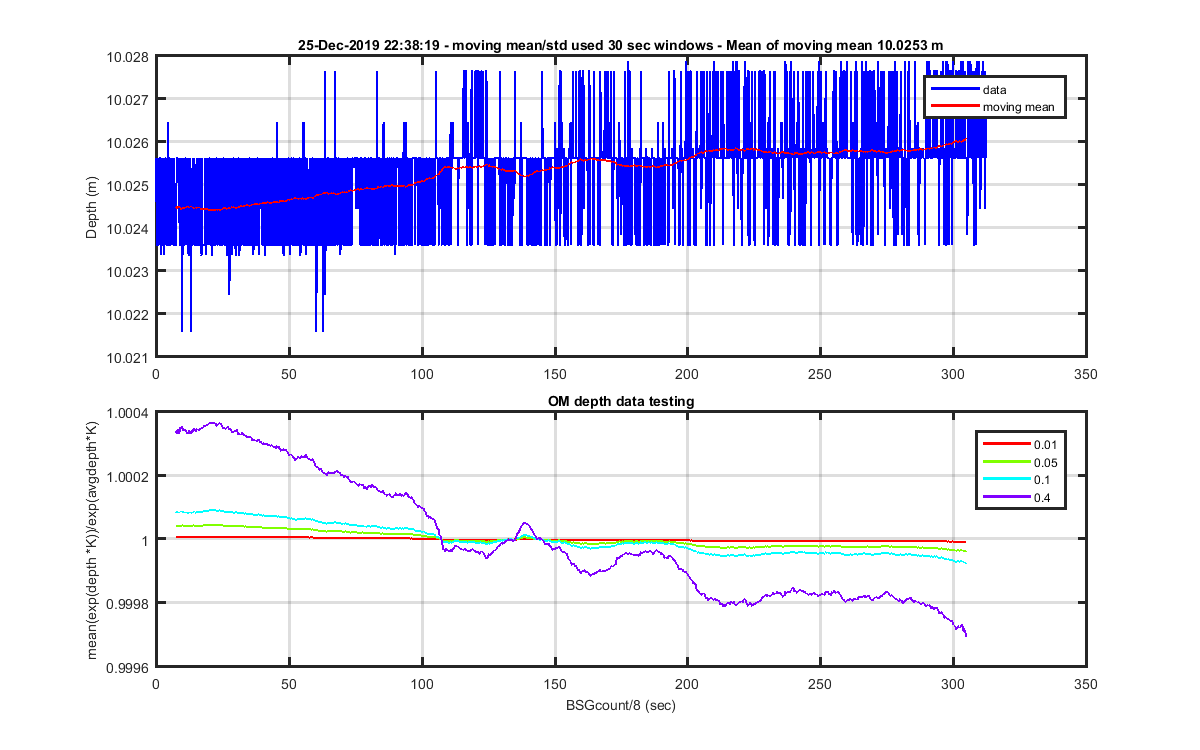The width and height of the screenshot is (1200, 750).
Task: Select the 0.1 legend label
Action: point(1043,481)
